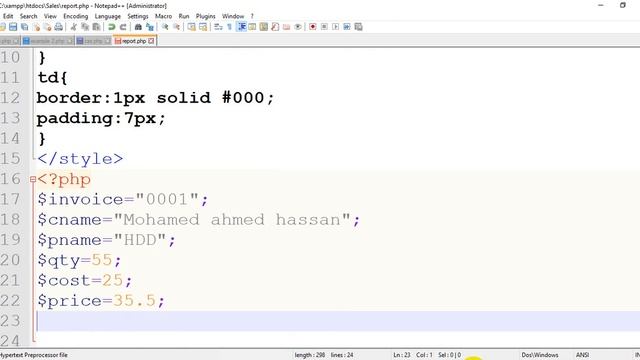Click the $qty=55; code line
Screen dimensions: 640x360
pos(79,260)
